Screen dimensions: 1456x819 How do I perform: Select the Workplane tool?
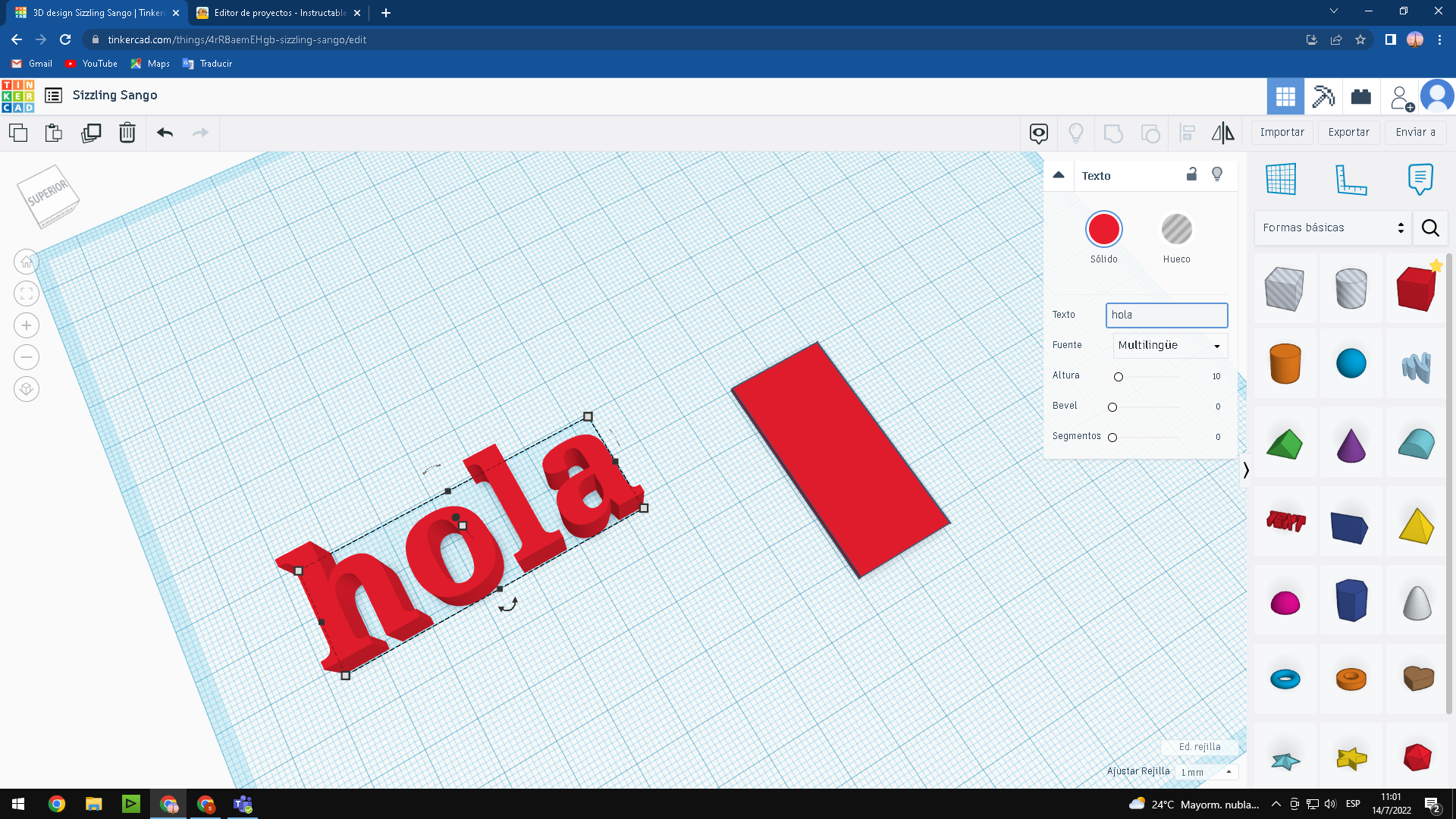(x=1281, y=179)
